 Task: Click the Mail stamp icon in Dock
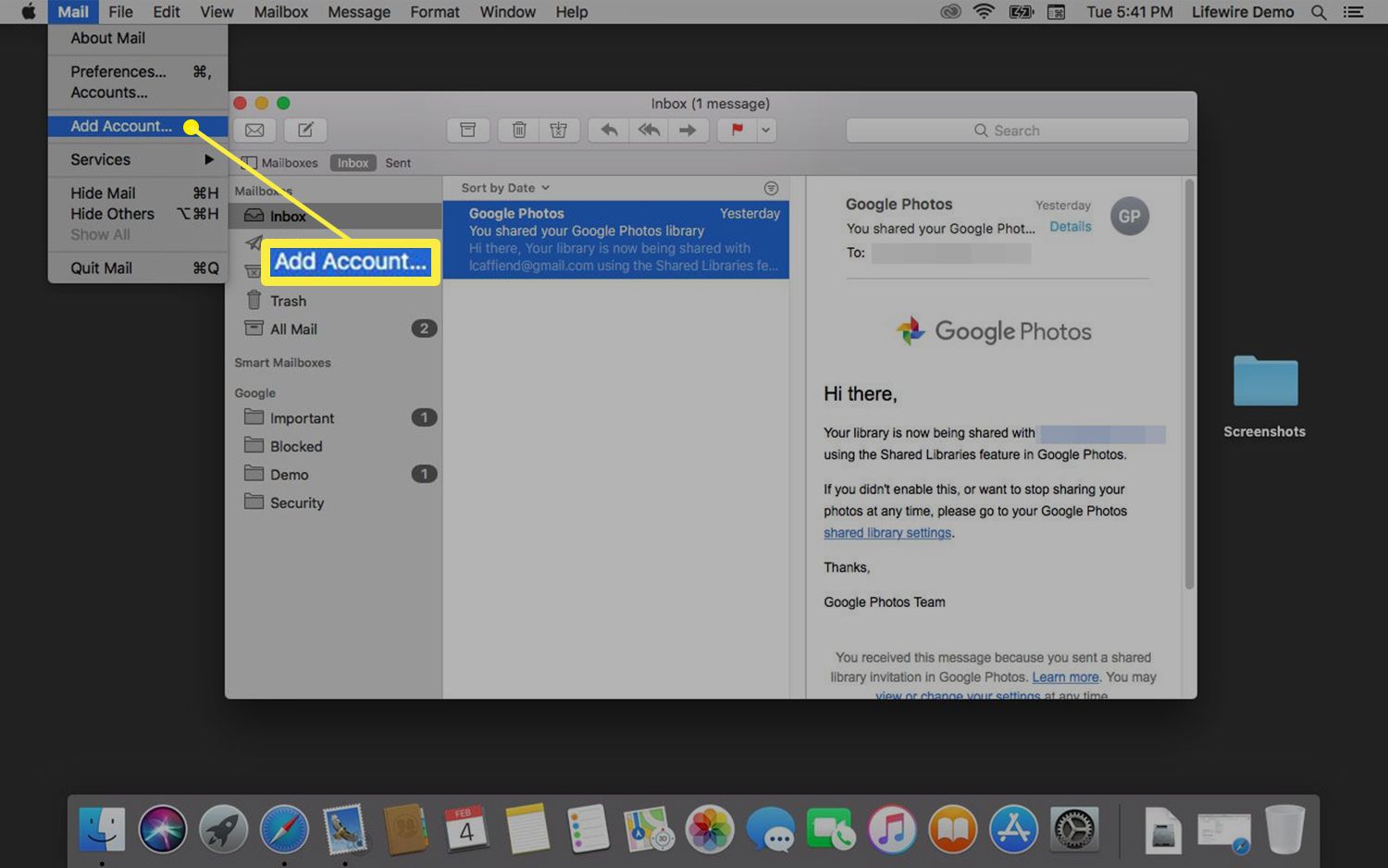(345, 828)
